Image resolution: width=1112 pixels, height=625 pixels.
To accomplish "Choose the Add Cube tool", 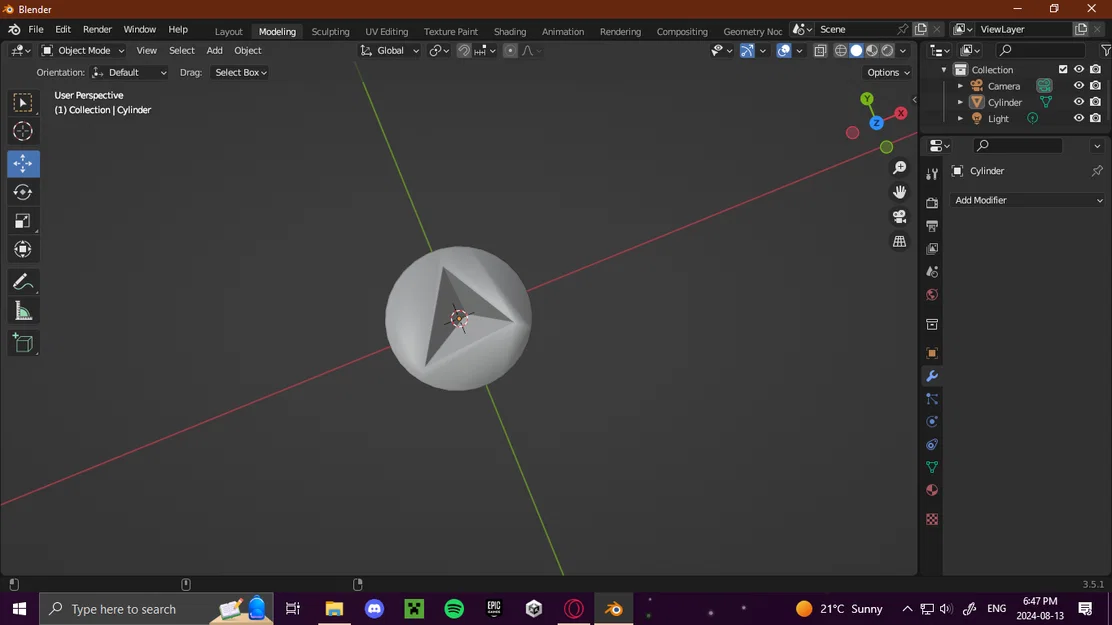I will point(23,344).
